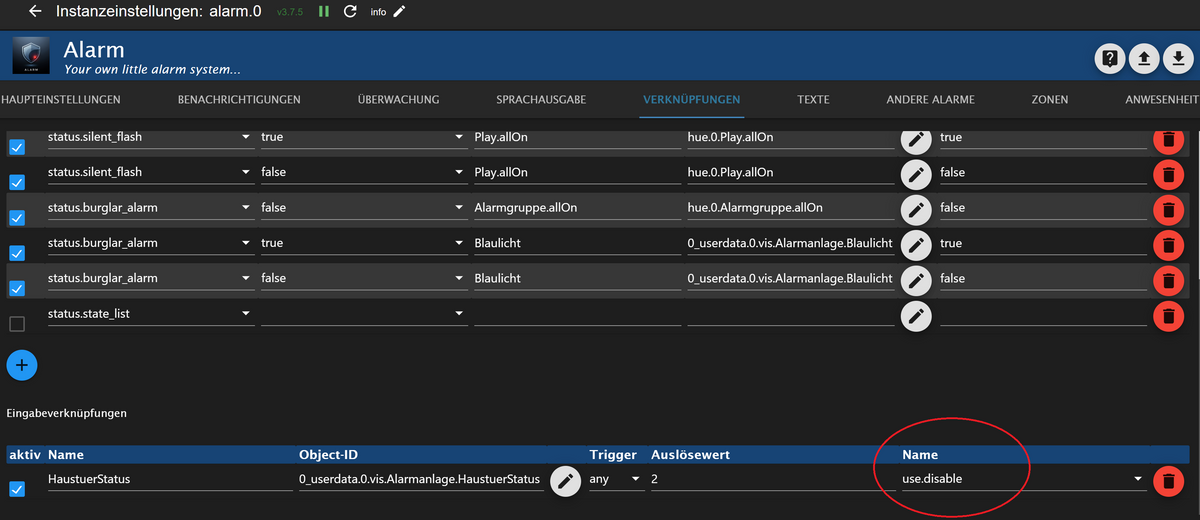1200x520 pixels.
Task: Open the help question mark icon
Action: pos(1109,59)
